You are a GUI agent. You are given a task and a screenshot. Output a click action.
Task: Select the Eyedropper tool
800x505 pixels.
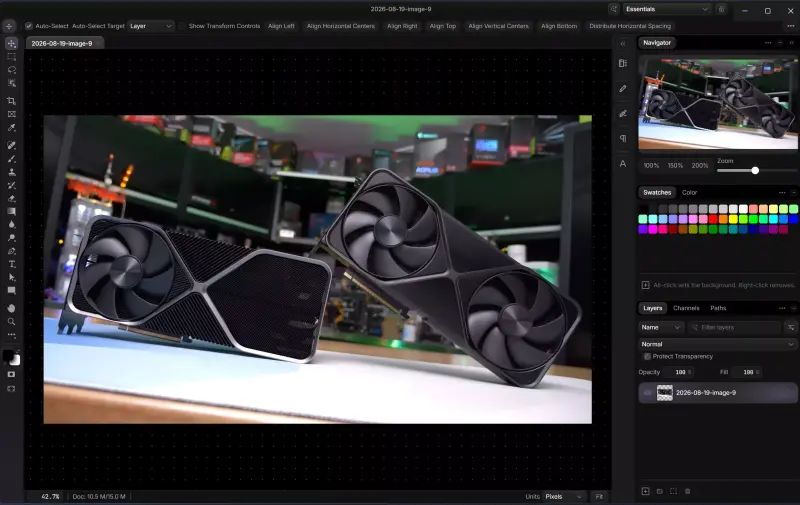(x=11, y=128)
